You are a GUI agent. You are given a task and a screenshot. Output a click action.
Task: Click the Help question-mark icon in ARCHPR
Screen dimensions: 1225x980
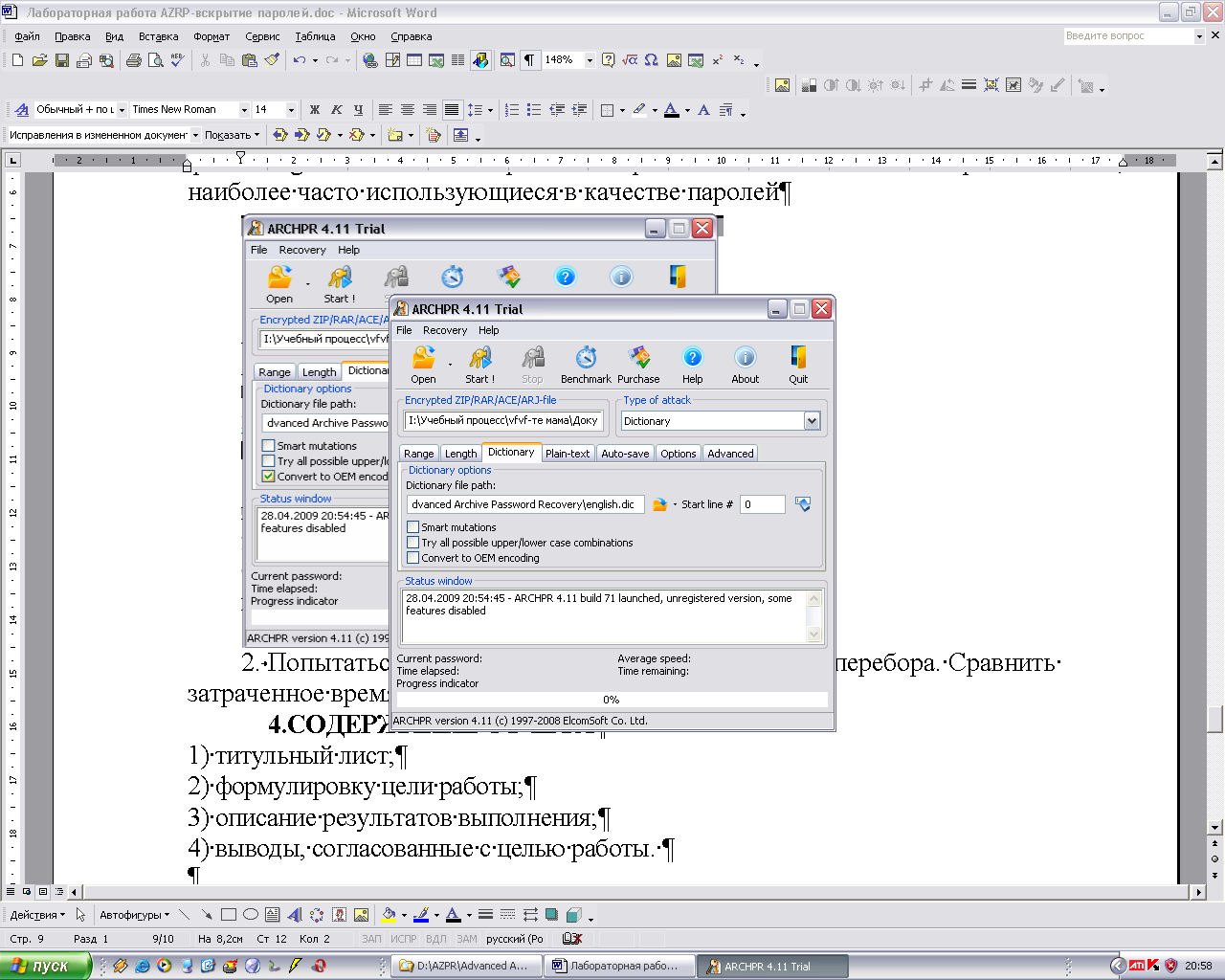click(x=692, y=358)
